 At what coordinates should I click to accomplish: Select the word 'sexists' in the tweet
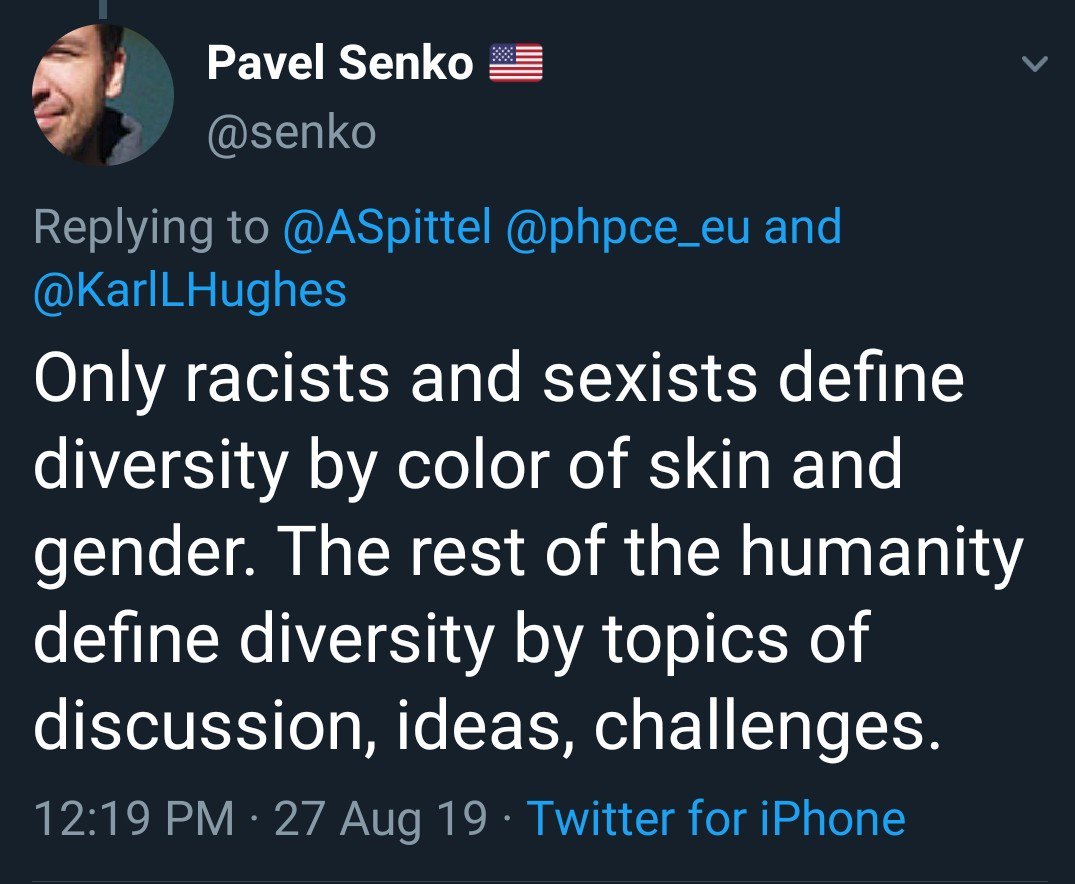[649, 378]
